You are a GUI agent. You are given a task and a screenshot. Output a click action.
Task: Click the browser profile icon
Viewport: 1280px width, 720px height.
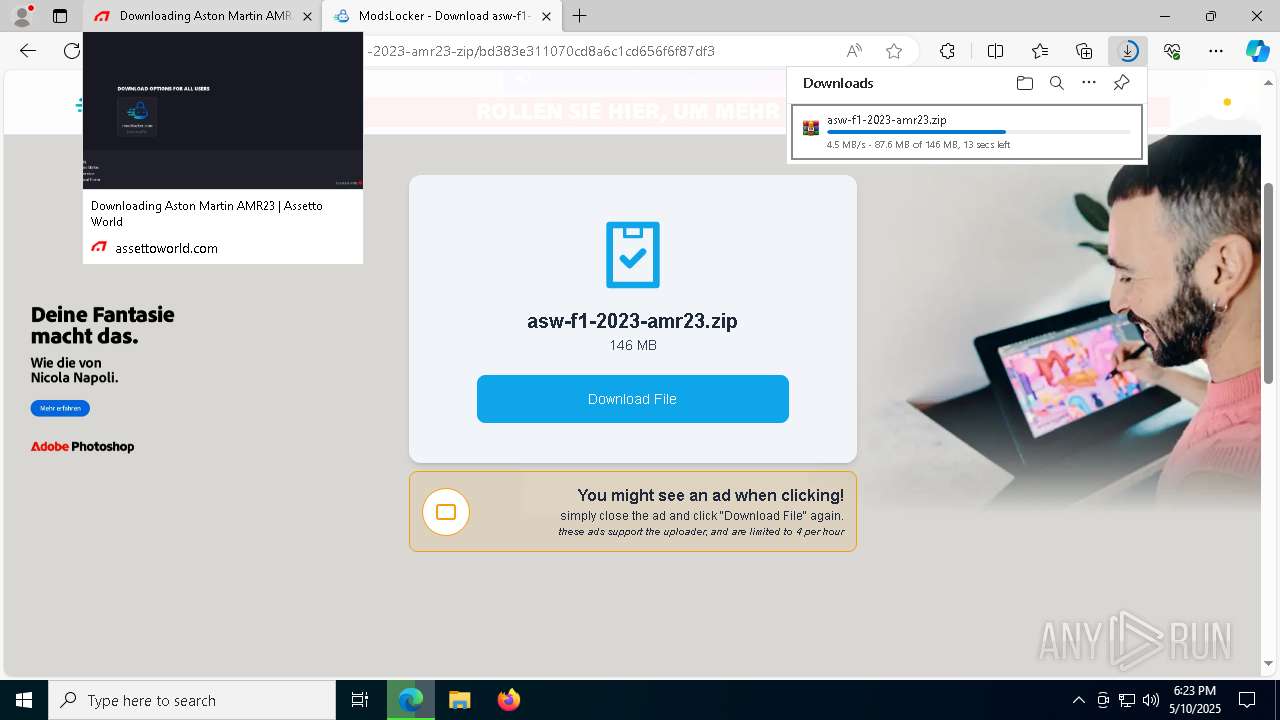[x=21, y=16]
